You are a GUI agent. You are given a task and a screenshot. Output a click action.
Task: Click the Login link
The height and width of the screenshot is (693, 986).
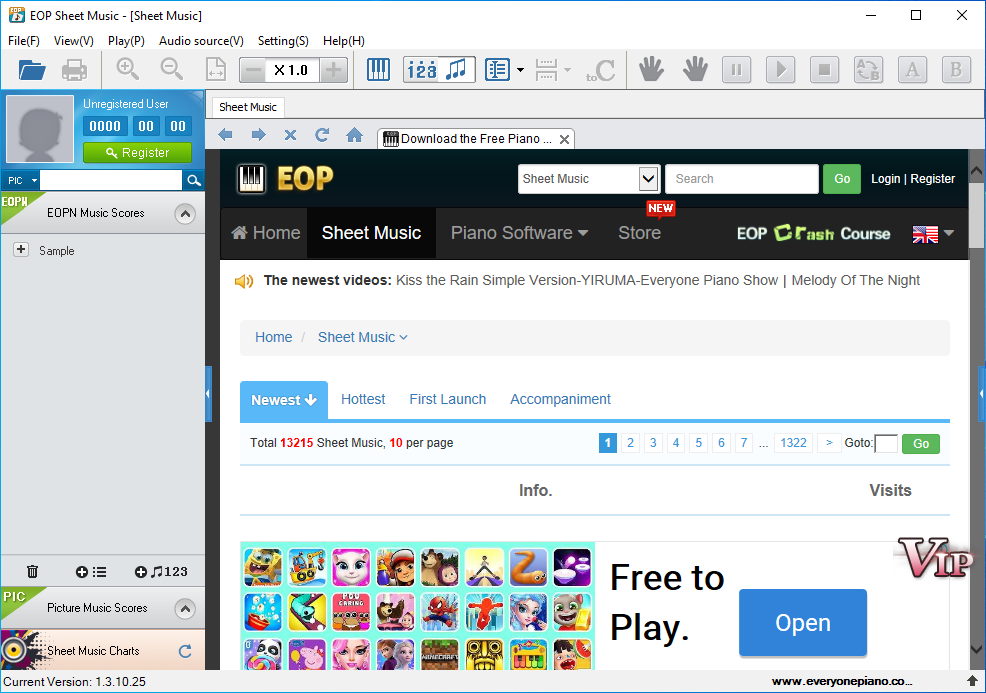[885, 179]
